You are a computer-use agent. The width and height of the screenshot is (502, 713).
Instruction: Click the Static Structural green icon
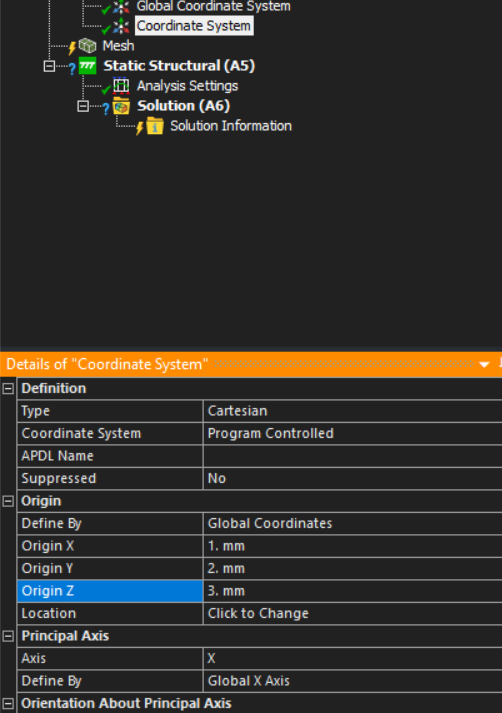87,66
